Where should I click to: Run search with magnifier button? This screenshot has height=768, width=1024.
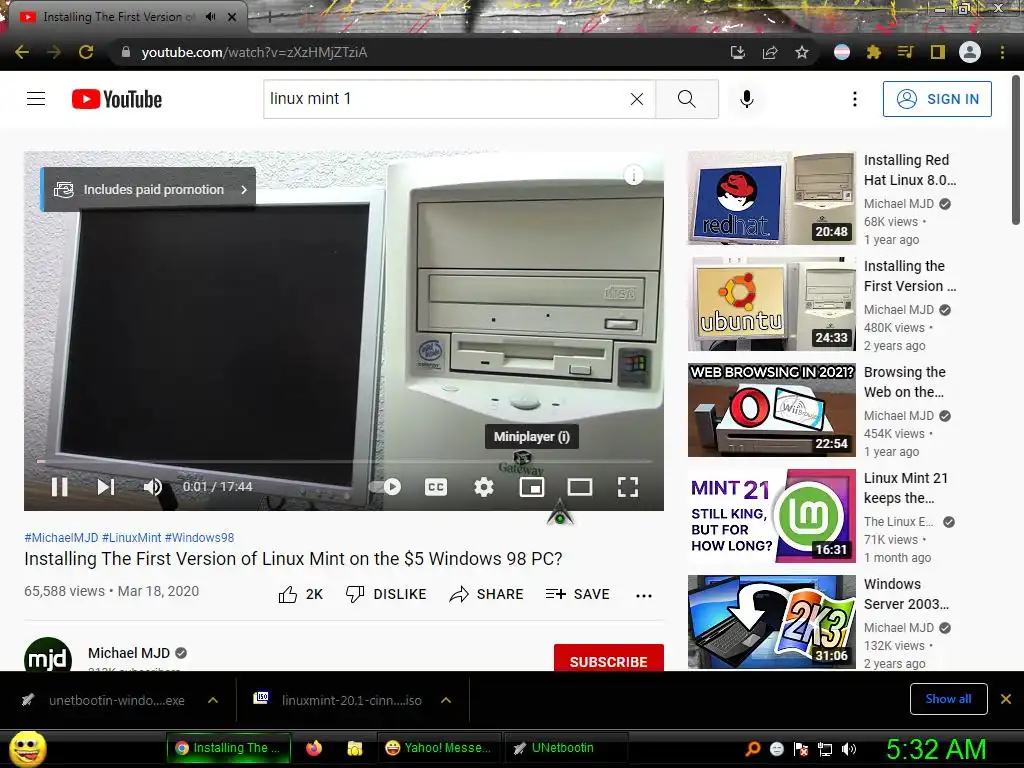click(686, 99)
